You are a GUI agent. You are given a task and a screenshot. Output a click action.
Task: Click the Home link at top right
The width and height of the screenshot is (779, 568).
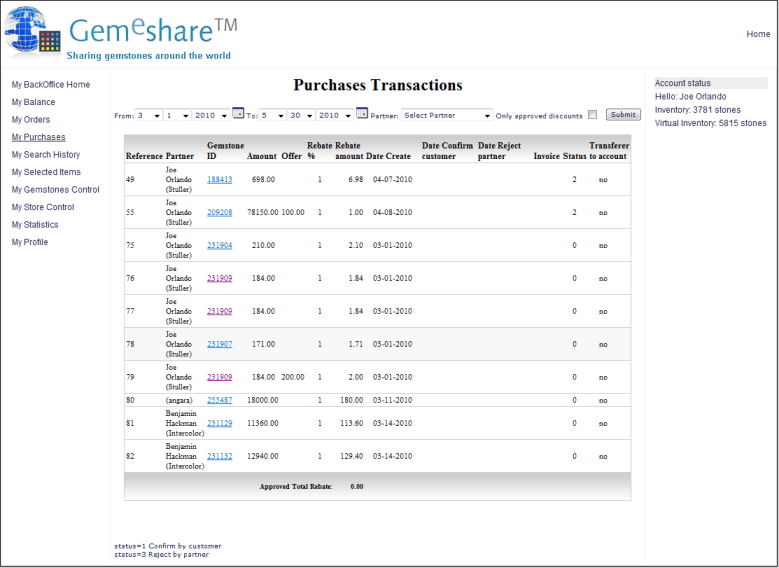(x=758, y=34)
